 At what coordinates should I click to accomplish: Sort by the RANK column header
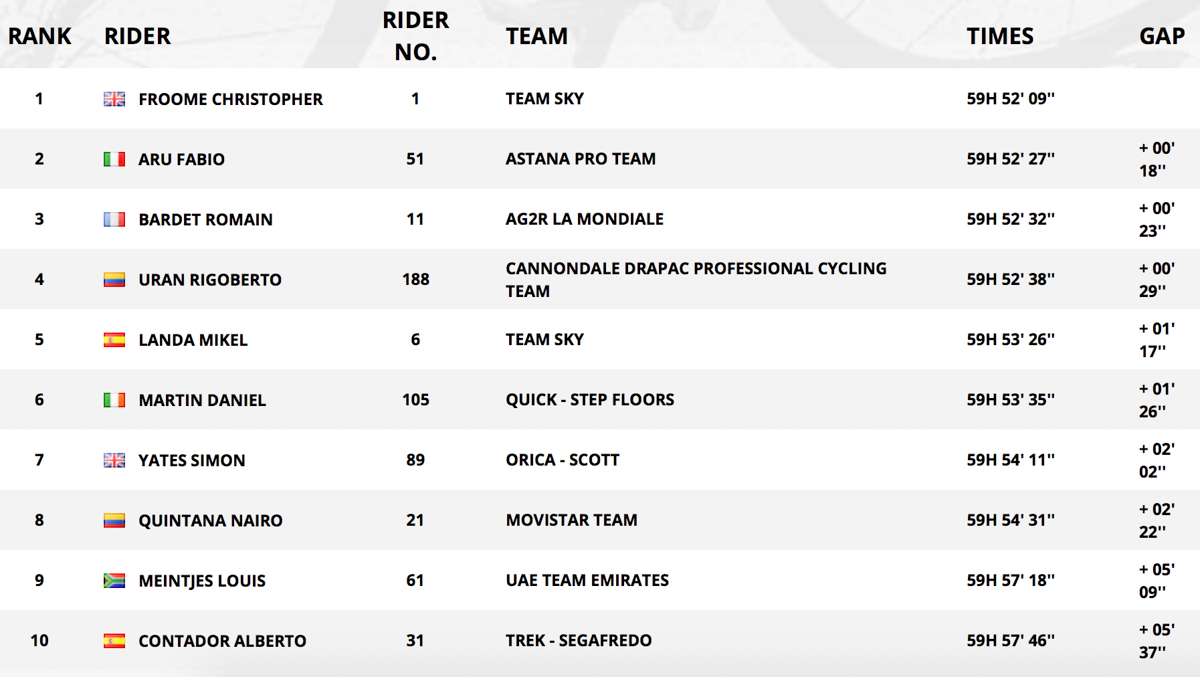click(x=40, y=36)
